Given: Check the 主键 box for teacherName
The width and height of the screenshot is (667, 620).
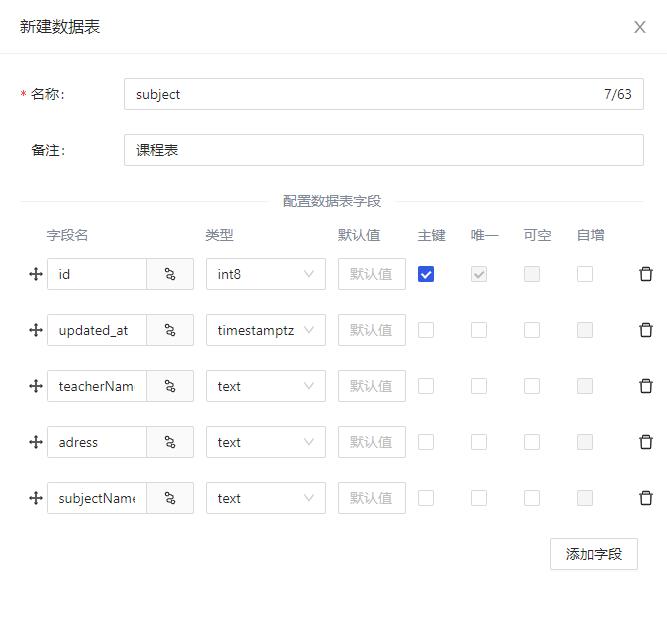Looking at the screenshot, I should 426,386.
